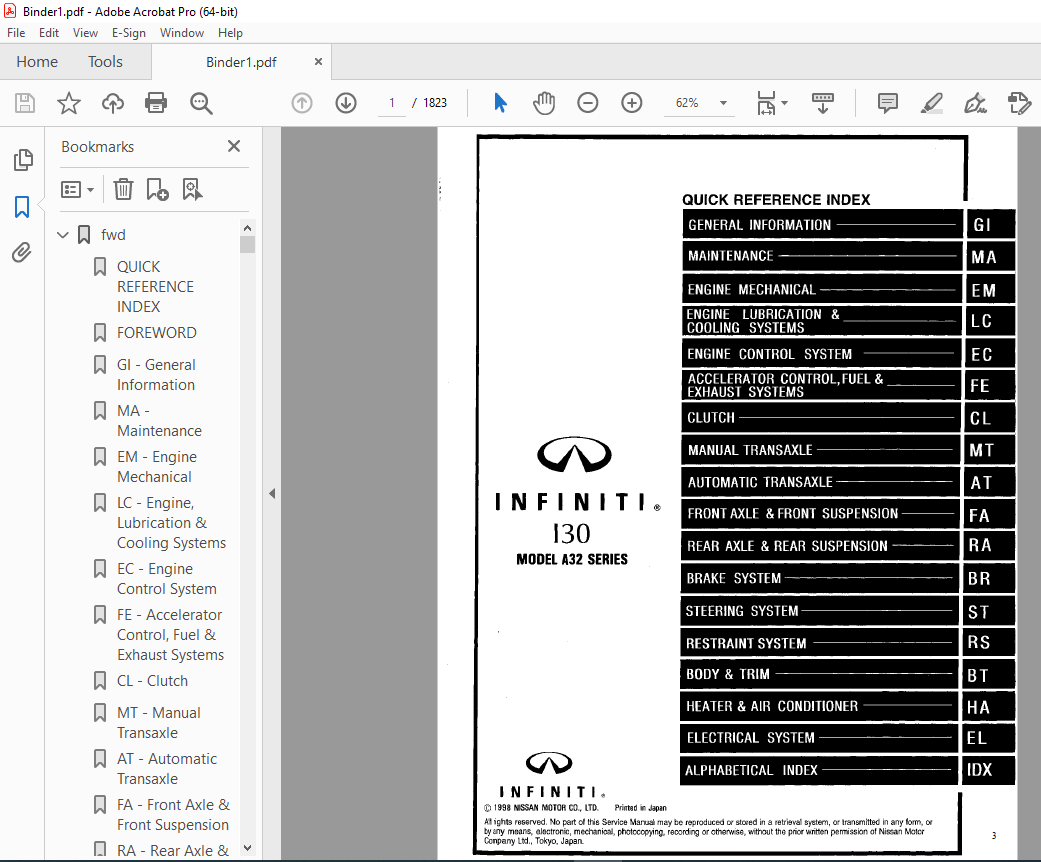Open the Window menu

pos(182,33)
